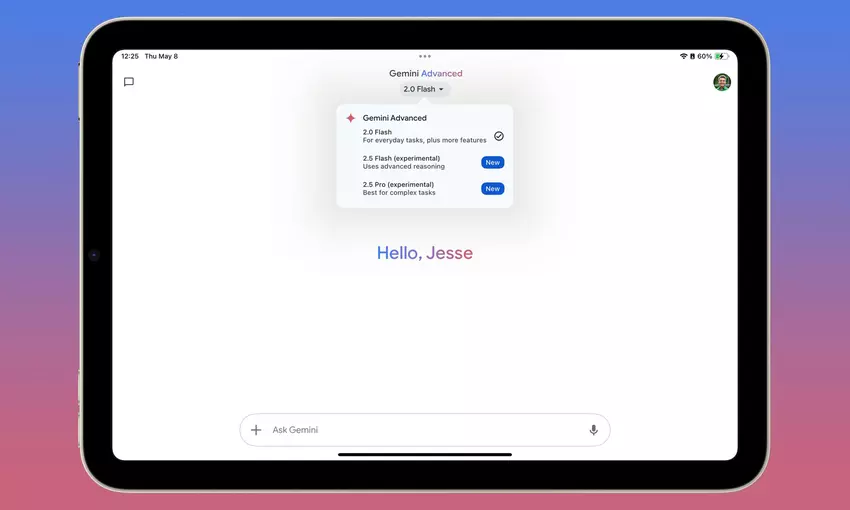Tap the Wi-Fi status icon
The width and height of the screenshot is (850, 510).
(684, 56)
